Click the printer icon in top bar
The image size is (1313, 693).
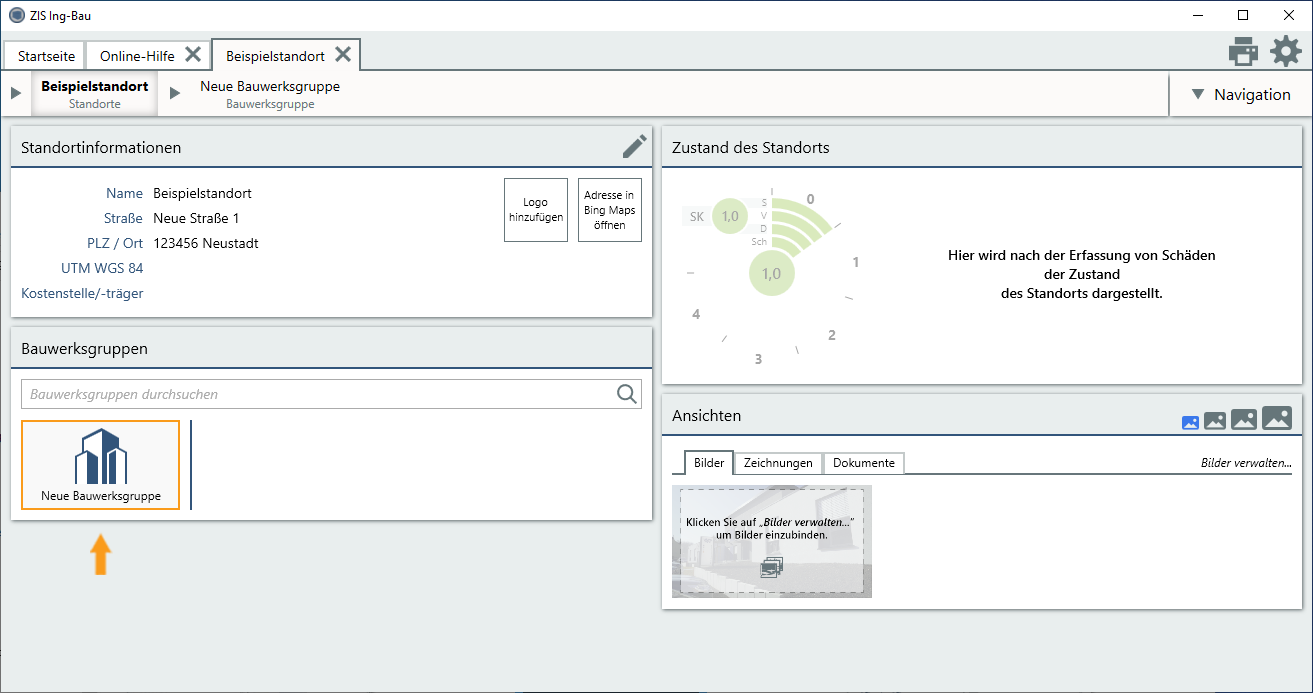pyautogui.click(x=1243, y=51)
